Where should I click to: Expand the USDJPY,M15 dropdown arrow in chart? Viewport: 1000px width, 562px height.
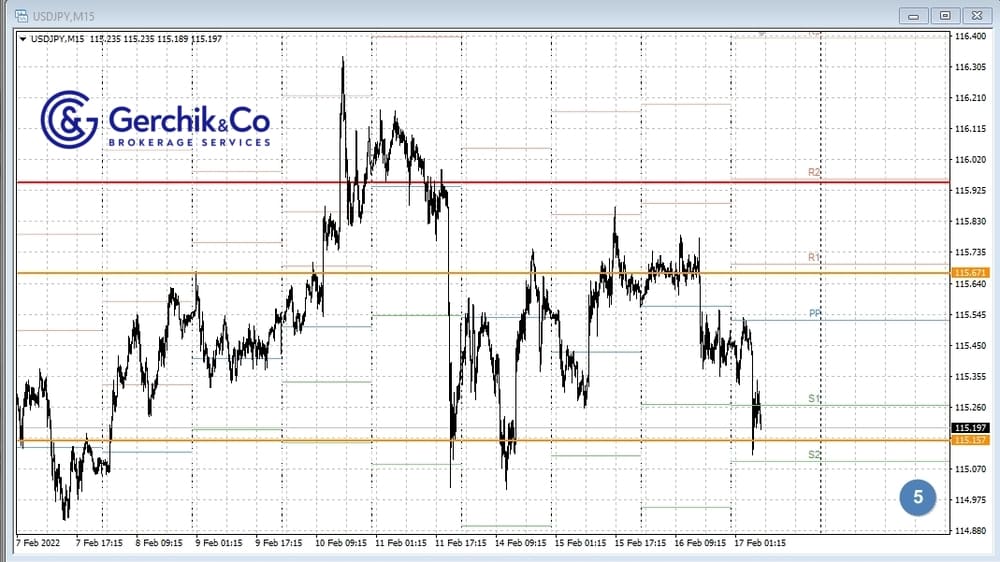(x=23, y=38)
